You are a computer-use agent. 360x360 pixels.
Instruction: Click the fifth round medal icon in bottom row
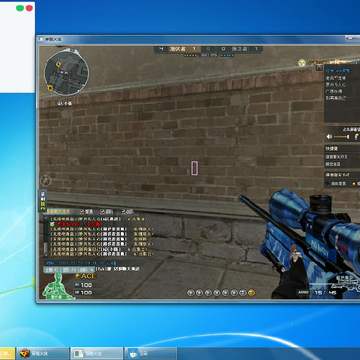tap(225, 293)
